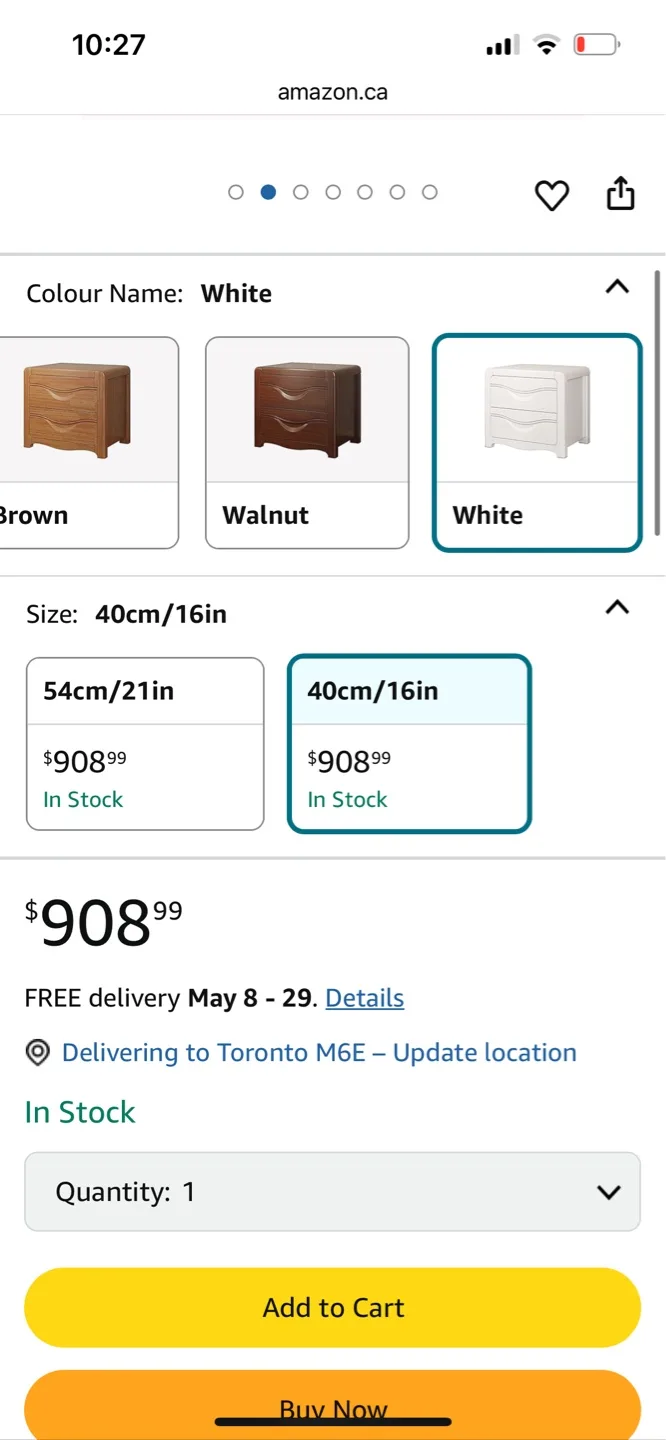Tap the location pin icon
The image size is (666, 1440).
pos(37,1052)
